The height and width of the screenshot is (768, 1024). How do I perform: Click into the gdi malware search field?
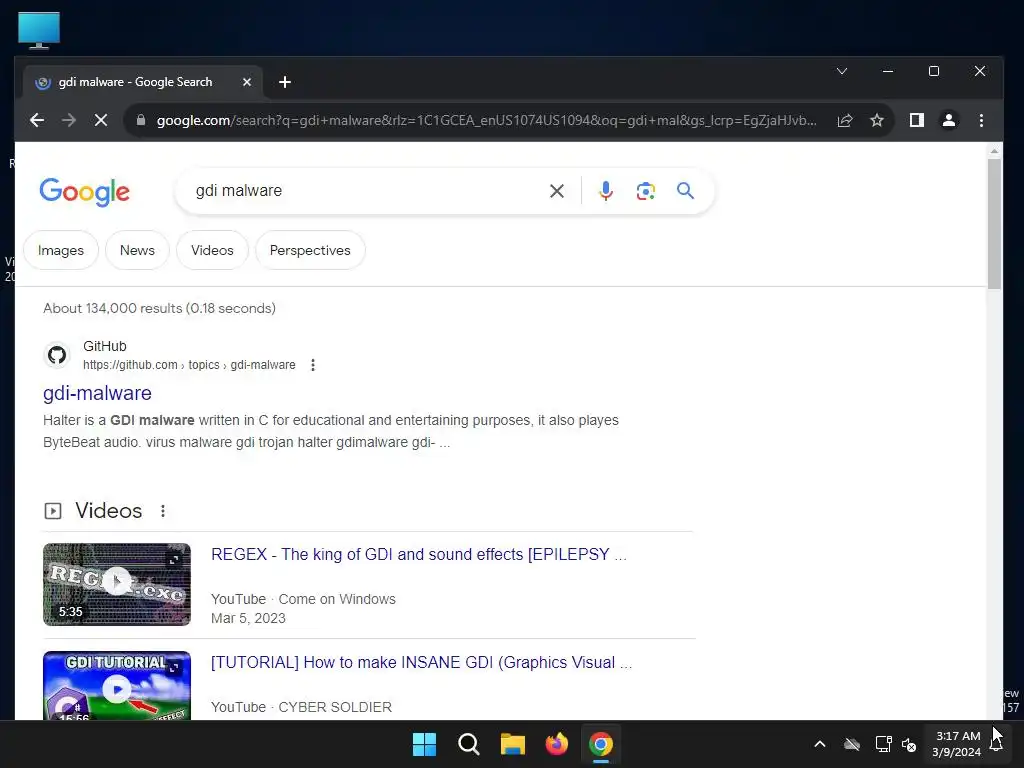tap(366, 191)
